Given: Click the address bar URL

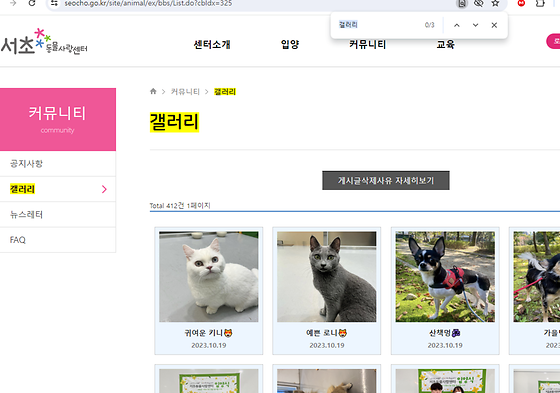Looking at the screenshot, I should tap(148, 4).
